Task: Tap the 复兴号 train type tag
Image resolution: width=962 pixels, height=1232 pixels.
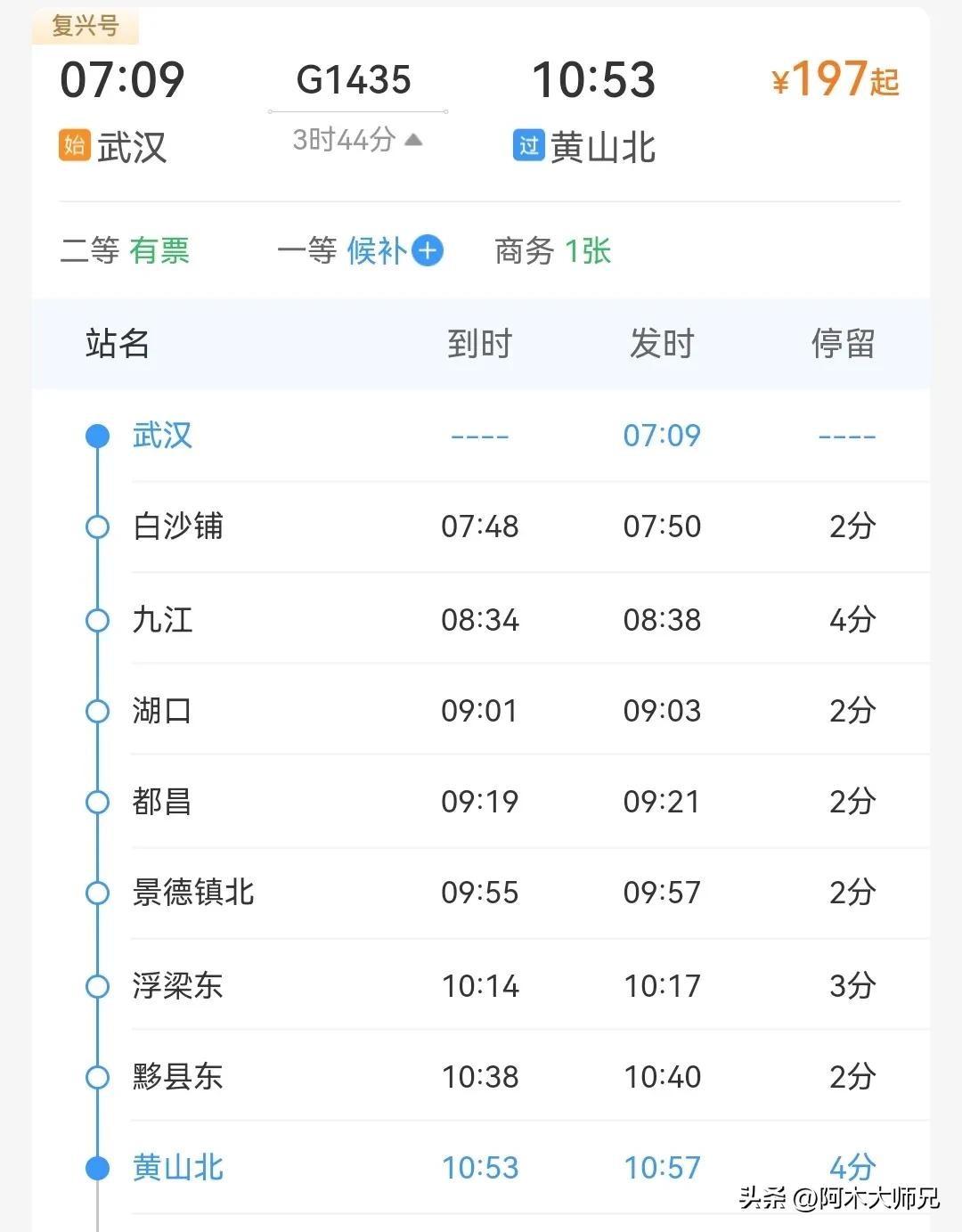Action: pos(86,26)
